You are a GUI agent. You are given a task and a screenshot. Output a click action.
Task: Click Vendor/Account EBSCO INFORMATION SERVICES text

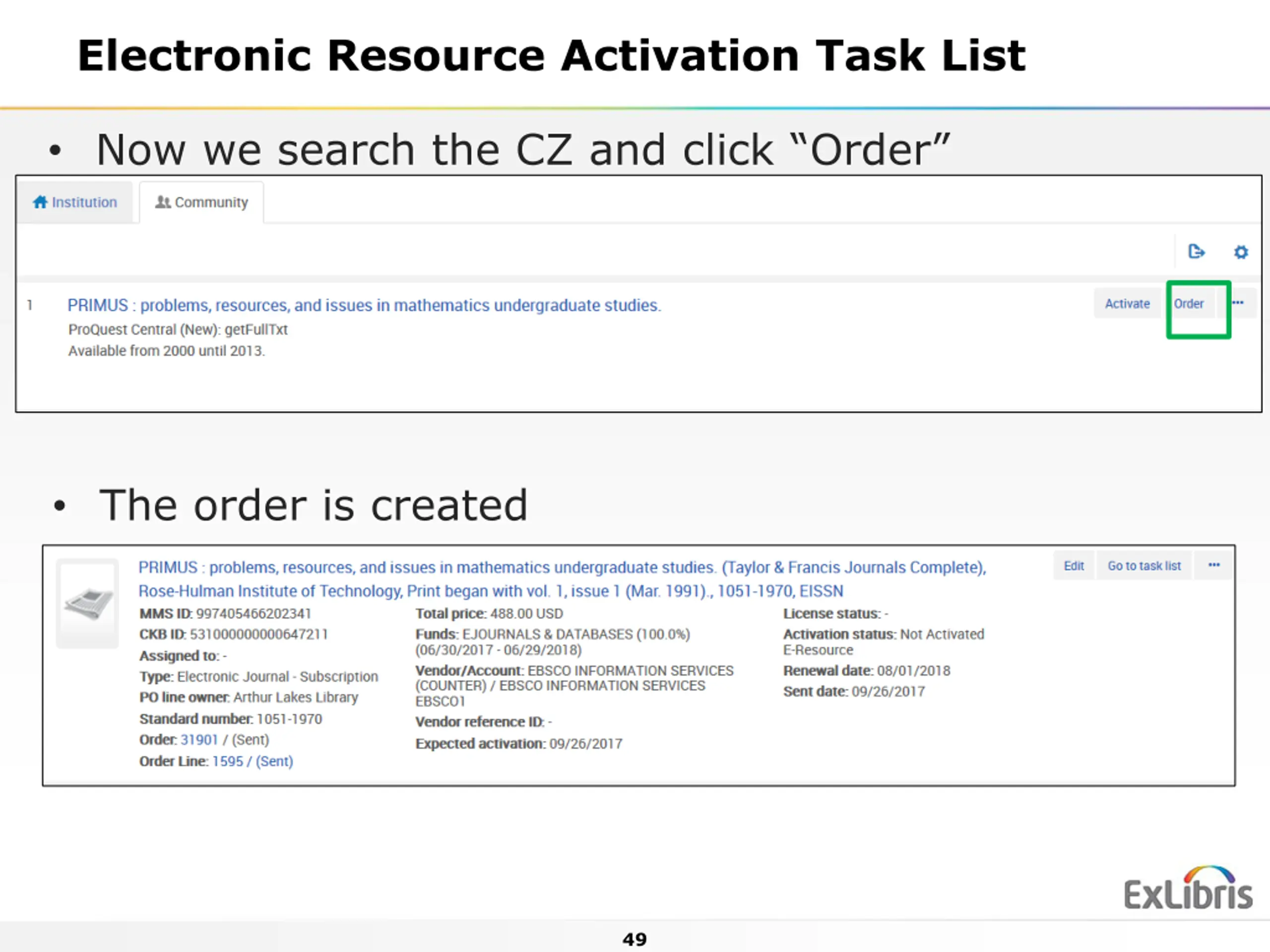(x=574, y=686)
